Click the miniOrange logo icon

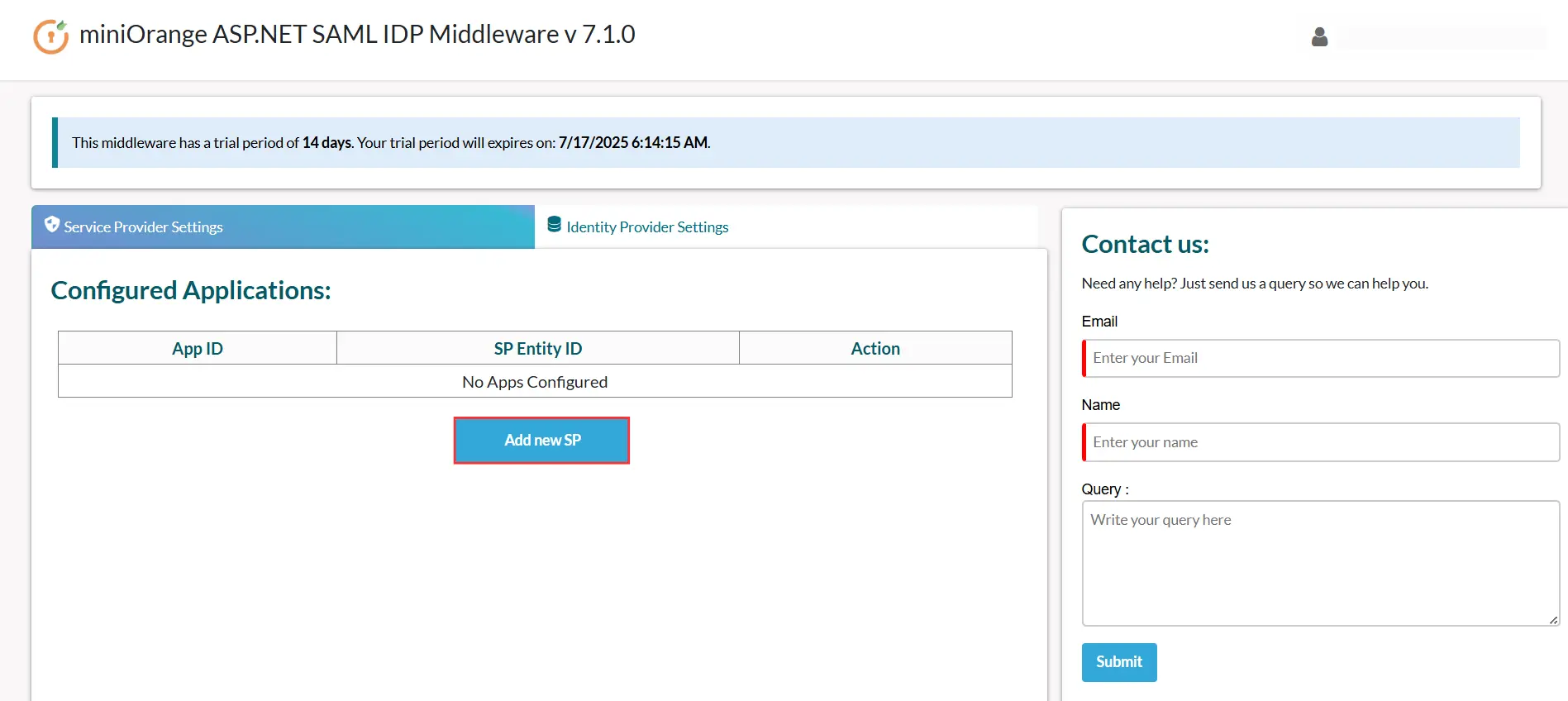click(51, 36)
